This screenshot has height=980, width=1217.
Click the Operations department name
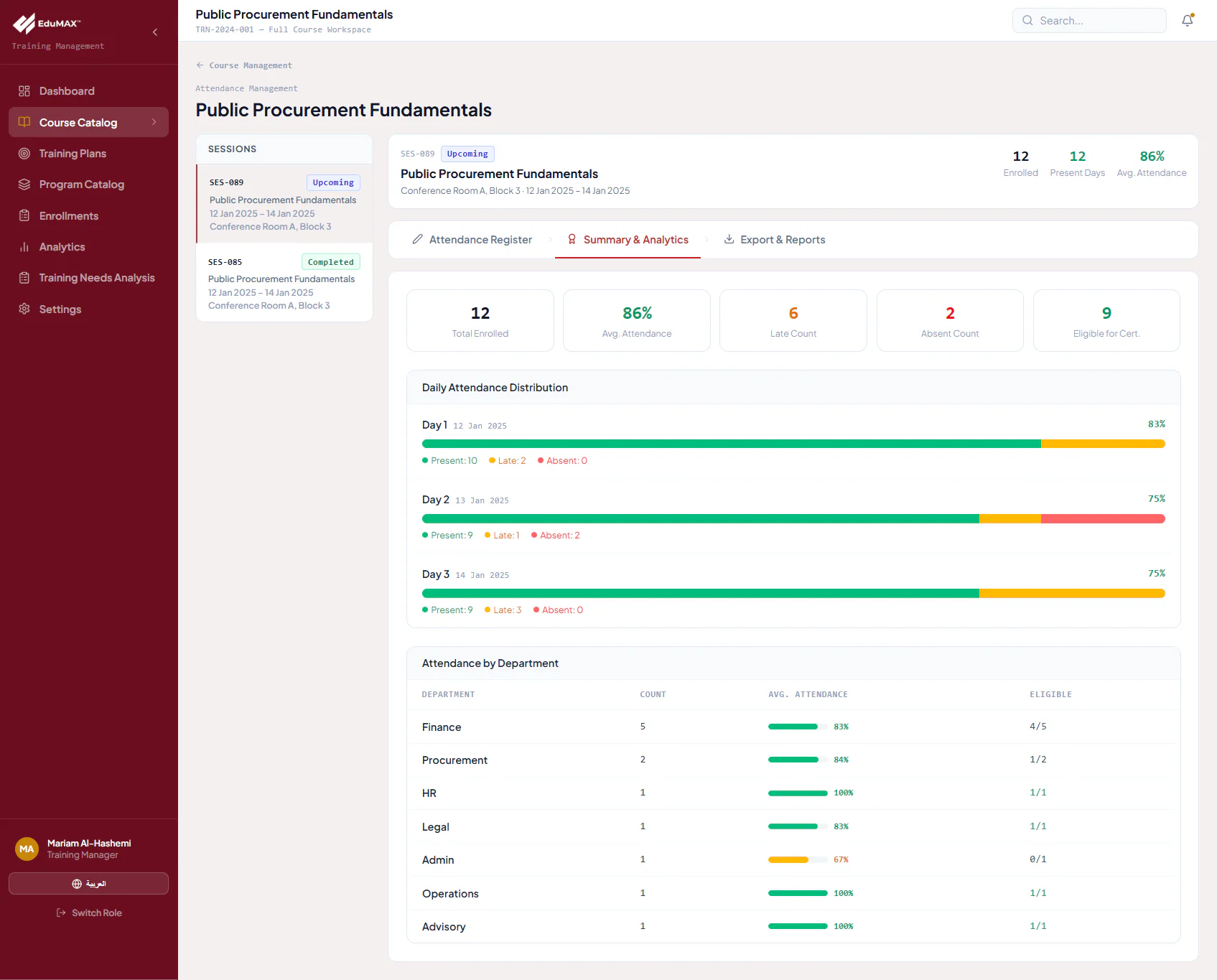pos(450,893)
